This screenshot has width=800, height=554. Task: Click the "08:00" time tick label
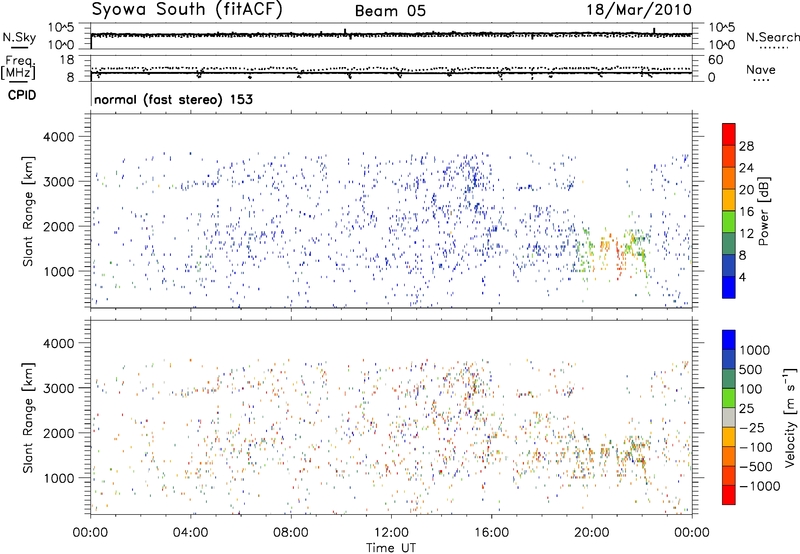click(291, 533)
